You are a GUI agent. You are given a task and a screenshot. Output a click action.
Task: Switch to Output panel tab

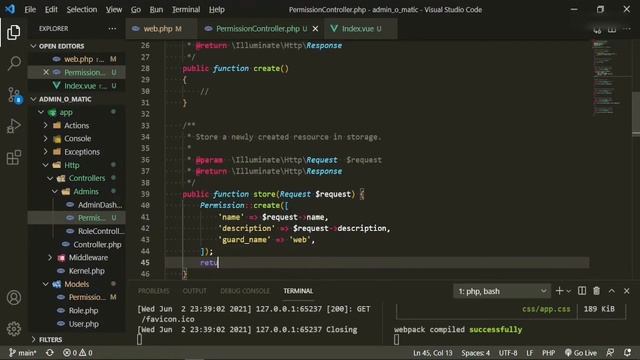click(x=194, y=291)
